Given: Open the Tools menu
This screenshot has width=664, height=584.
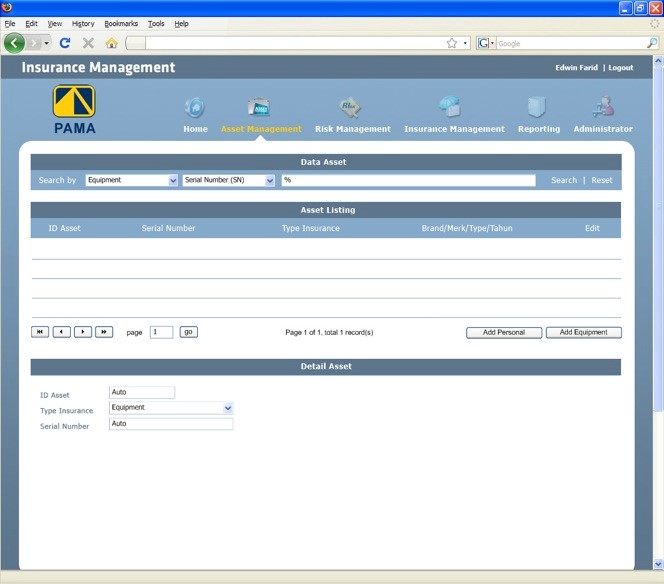Looking at the screenshot, I should tap(156, 23).
